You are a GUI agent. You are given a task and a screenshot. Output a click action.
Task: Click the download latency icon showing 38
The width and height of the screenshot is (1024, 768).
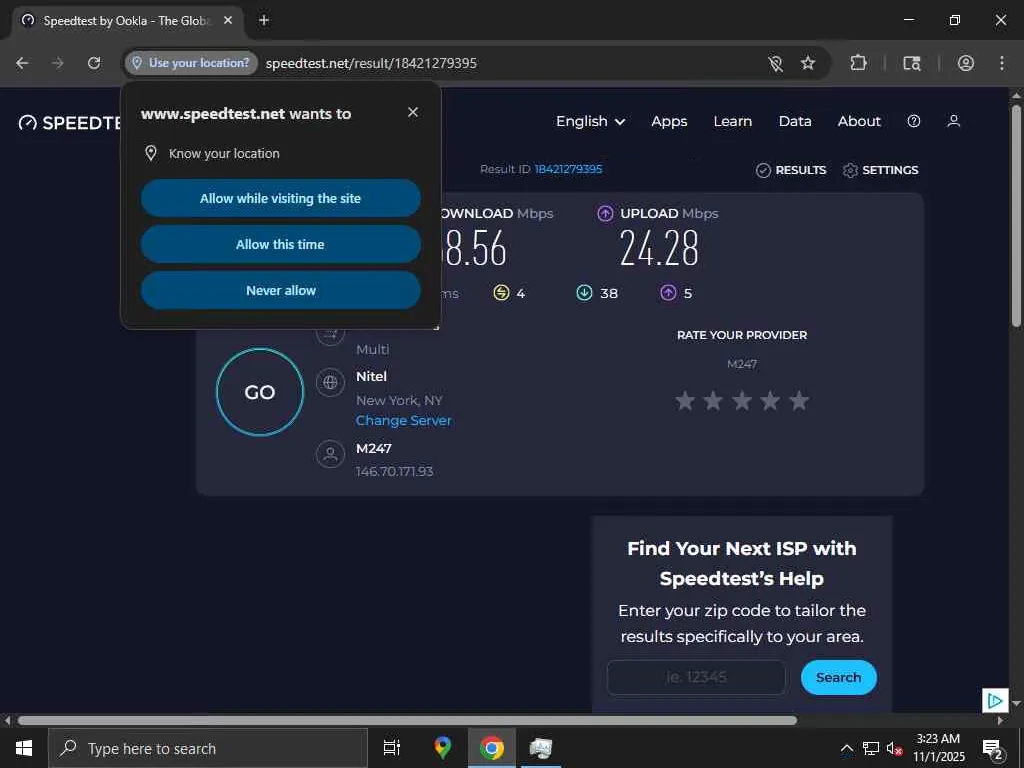pyautogui.click(x=584, y=293)
